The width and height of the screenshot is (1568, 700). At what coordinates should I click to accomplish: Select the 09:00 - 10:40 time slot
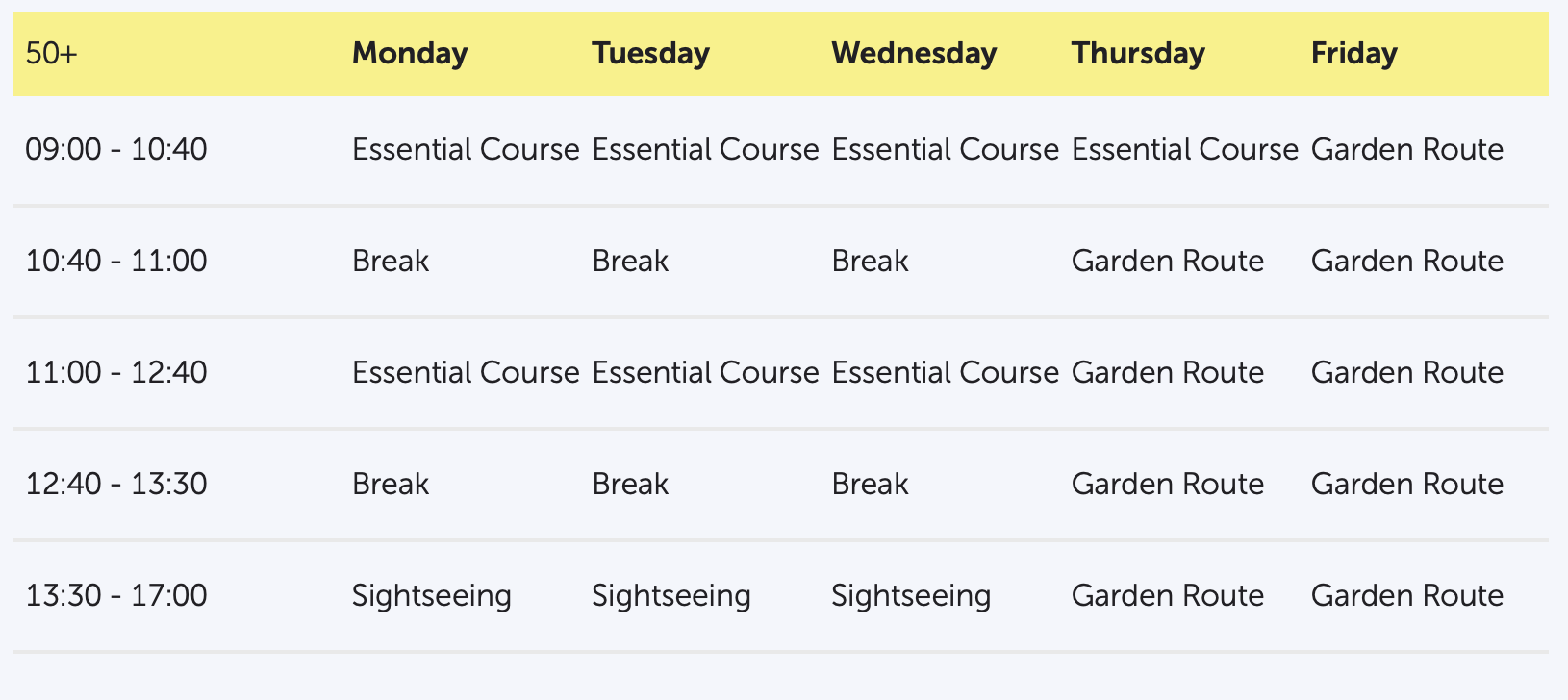[116, 150]
